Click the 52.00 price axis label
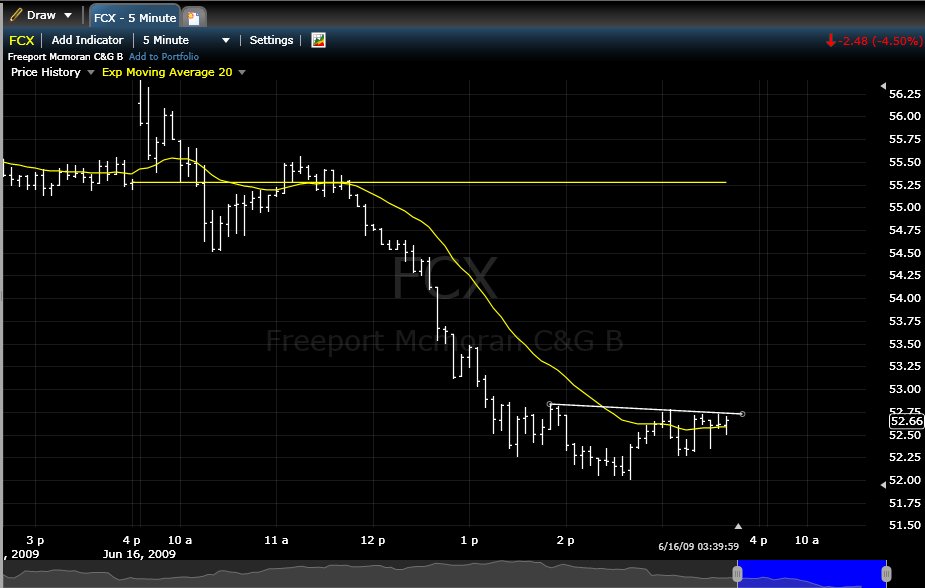Viewport: 925px width, 588px height. (x=905, y=479)
